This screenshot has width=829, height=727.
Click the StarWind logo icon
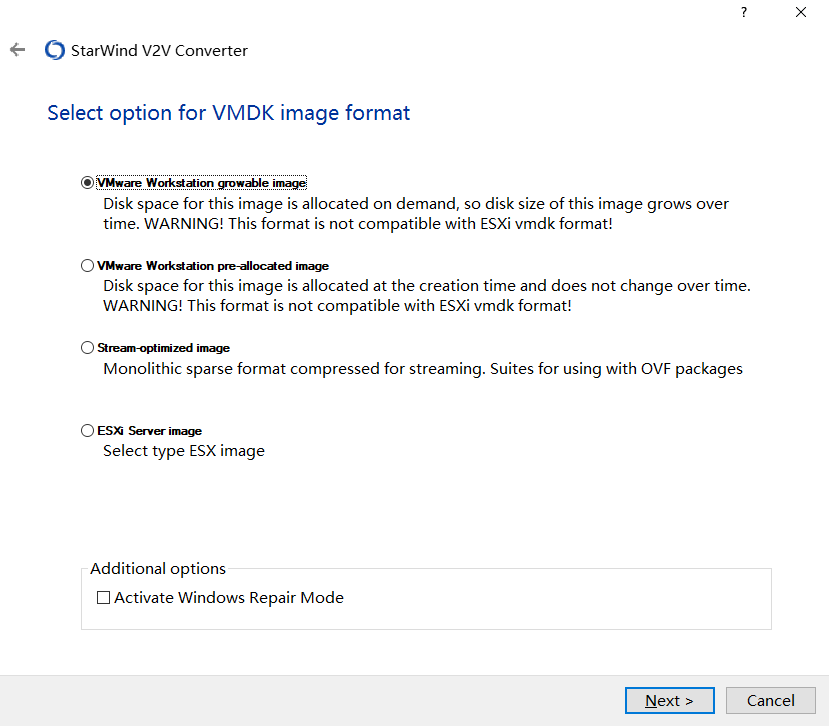point(55,50)
